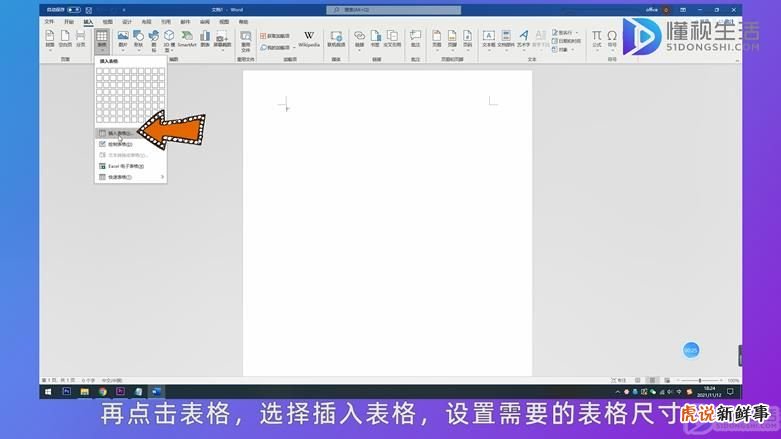Toggle the AutoSave (自动保存) switch
The image size is (781, 439).
[74, 10]
